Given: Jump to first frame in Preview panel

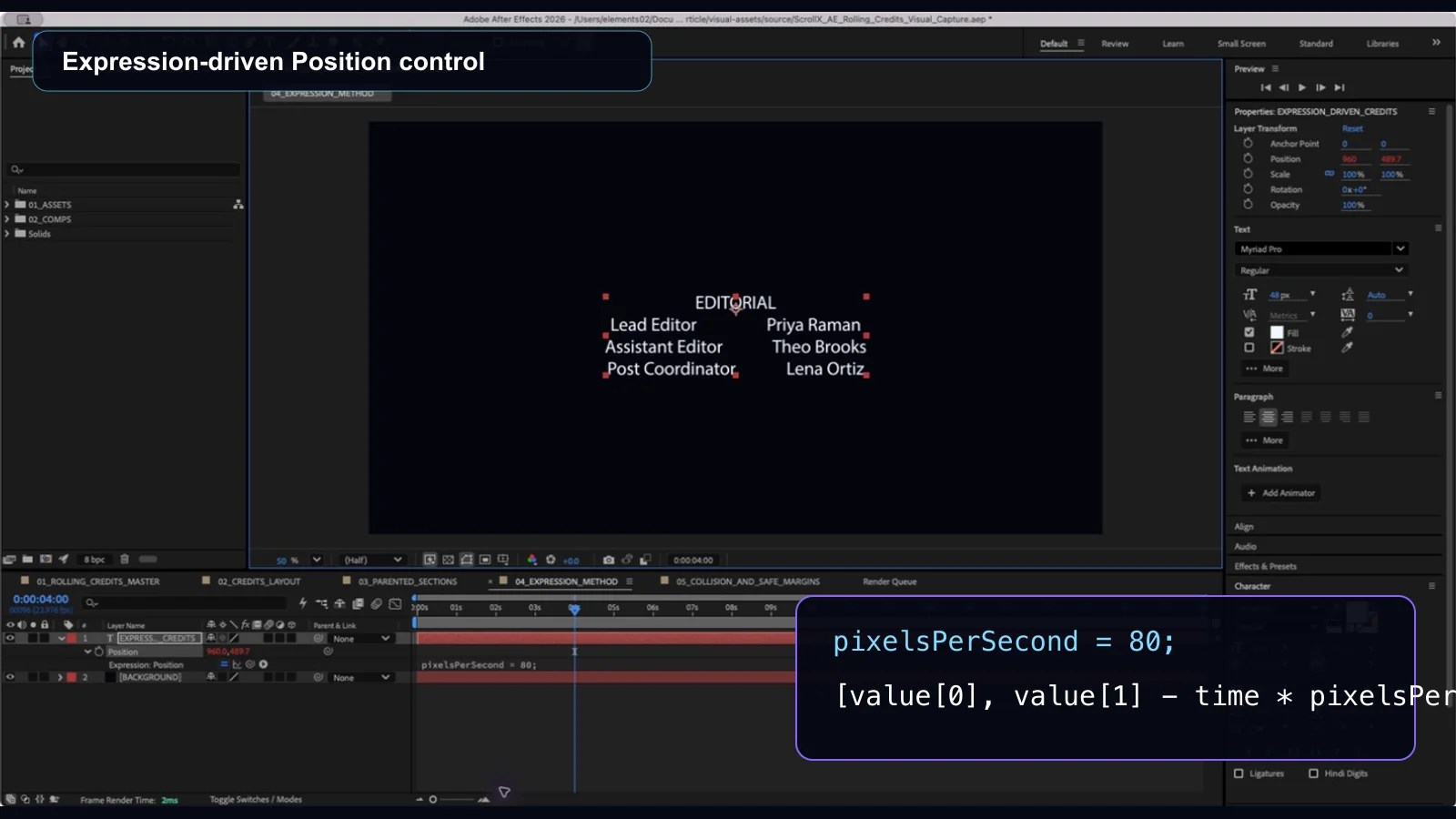Looking at the screenshot, I should click(1266, 87).
